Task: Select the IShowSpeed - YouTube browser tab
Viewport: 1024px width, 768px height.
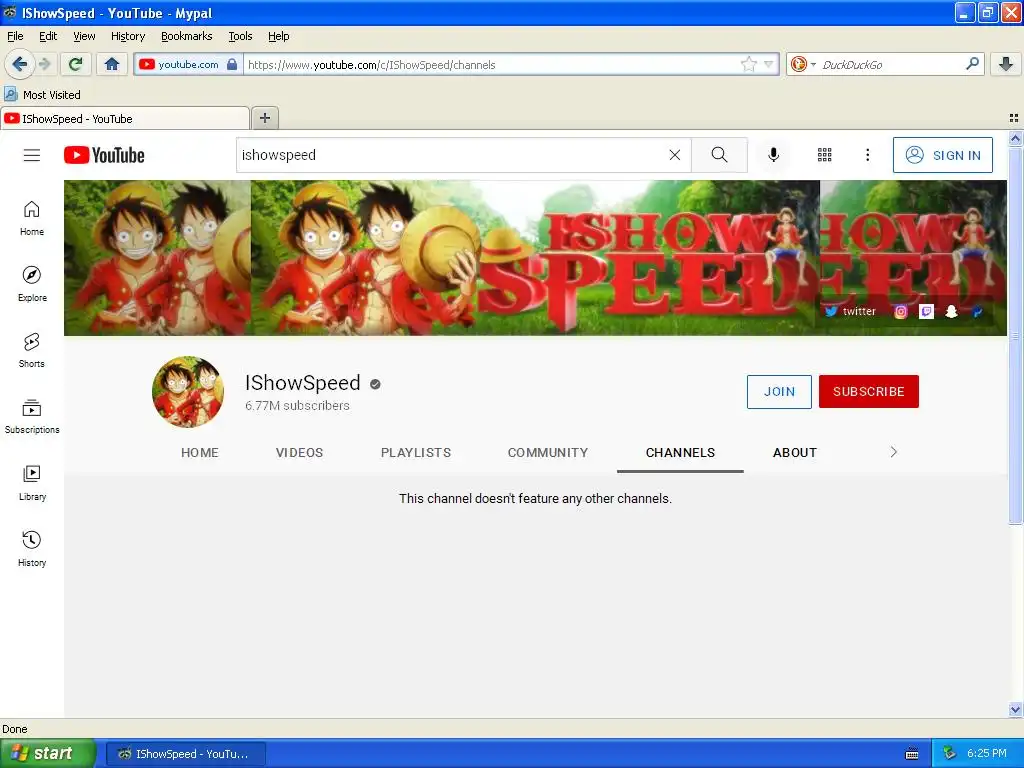Action: click(x=125, y=119)
